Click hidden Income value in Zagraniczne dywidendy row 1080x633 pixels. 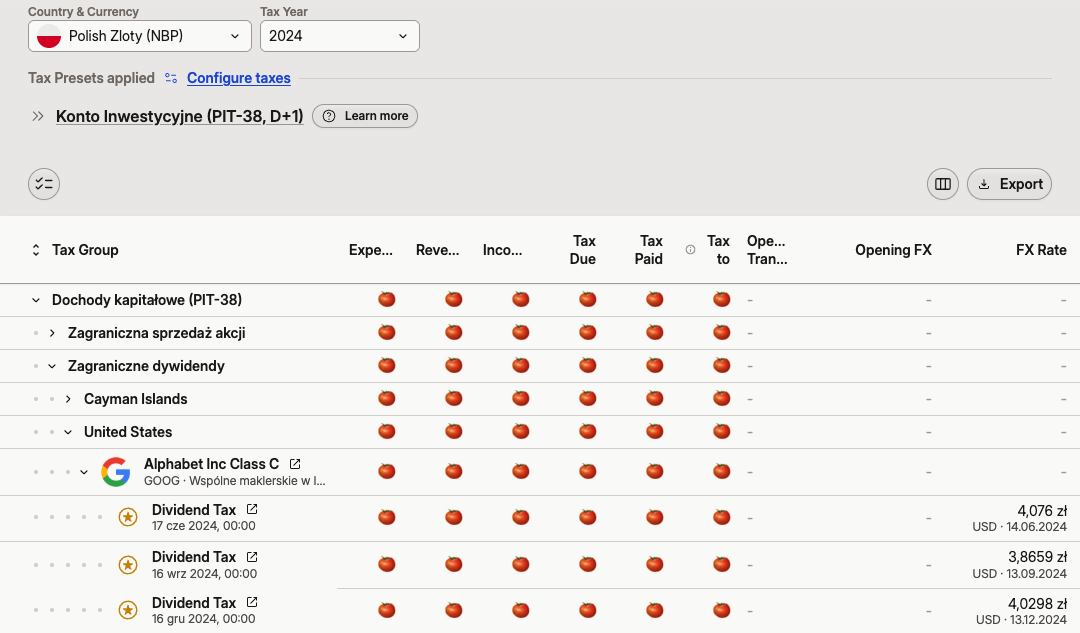(521, 366)
